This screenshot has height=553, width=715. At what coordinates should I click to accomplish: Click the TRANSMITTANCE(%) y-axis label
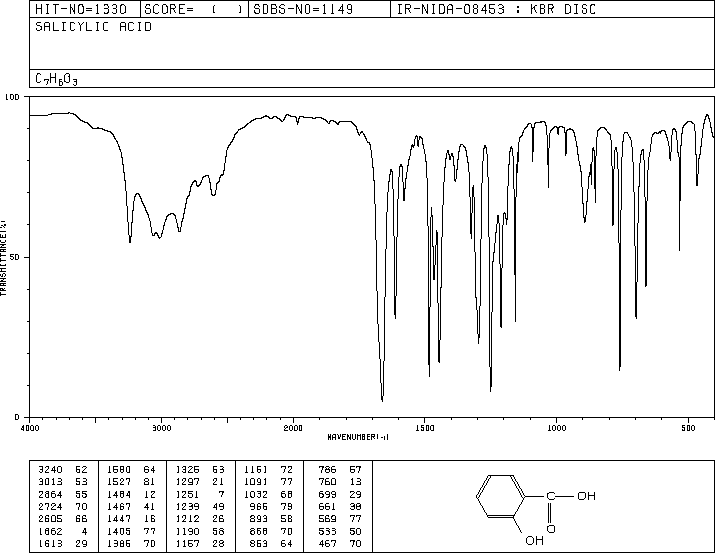5,256
